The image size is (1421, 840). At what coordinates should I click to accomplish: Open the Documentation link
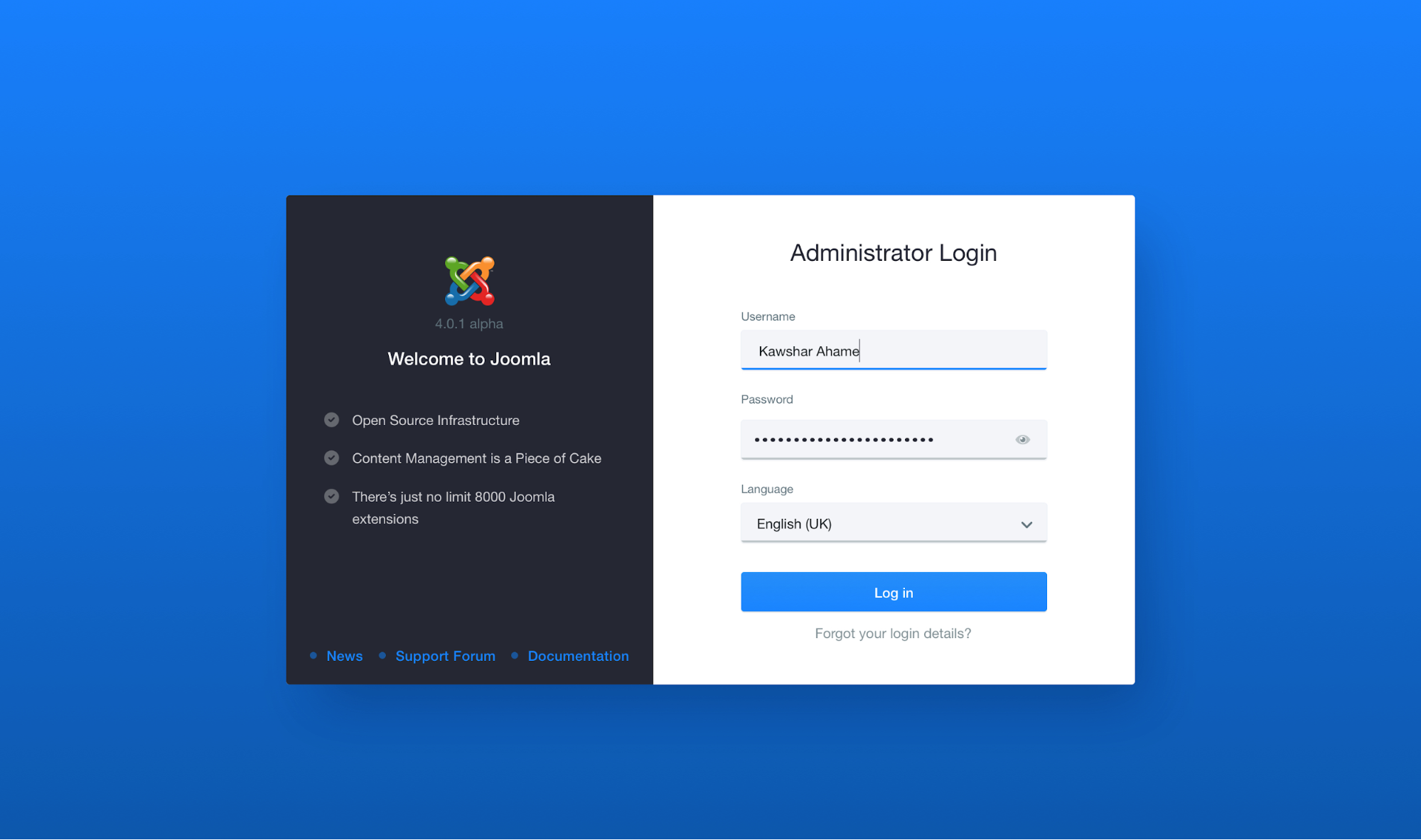tap(578, 656)
